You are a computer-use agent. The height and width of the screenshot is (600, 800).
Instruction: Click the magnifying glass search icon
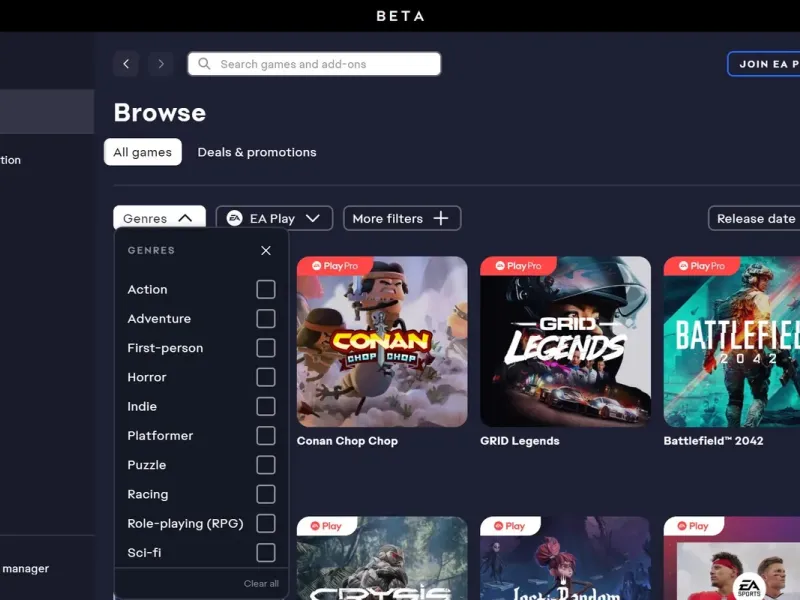click(x=204, y=64)
